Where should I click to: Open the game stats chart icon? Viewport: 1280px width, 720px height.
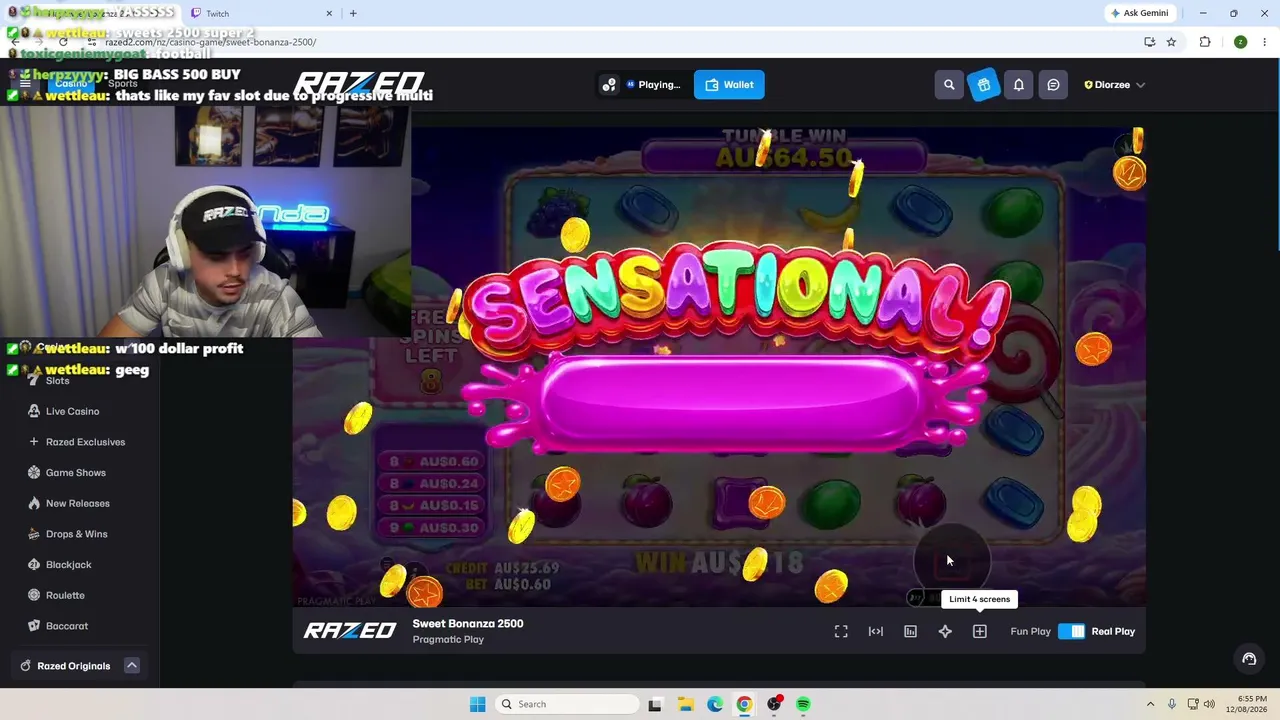point(910,631)
